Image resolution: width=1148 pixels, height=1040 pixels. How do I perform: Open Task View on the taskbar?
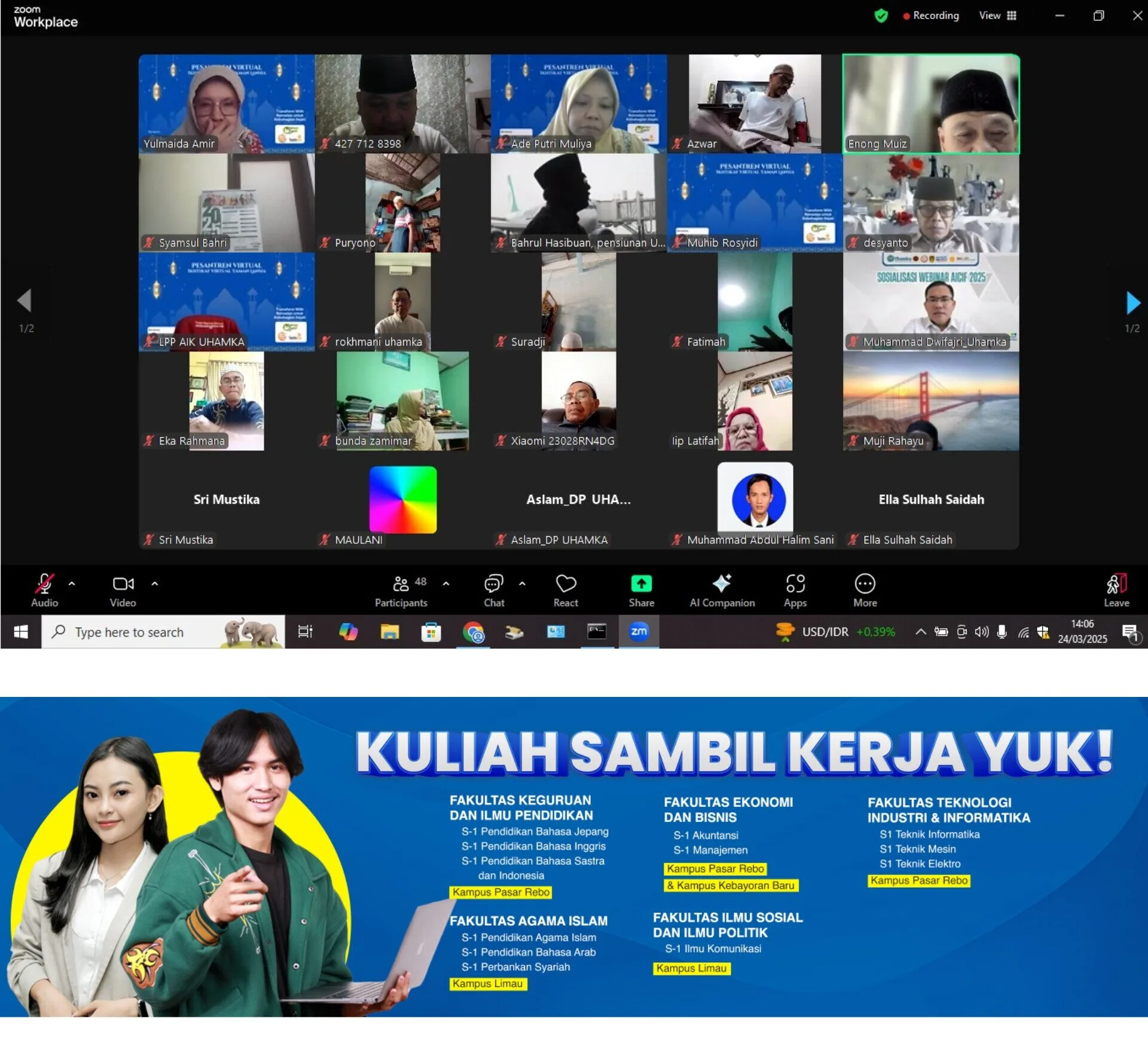click(x=306, y=632)
